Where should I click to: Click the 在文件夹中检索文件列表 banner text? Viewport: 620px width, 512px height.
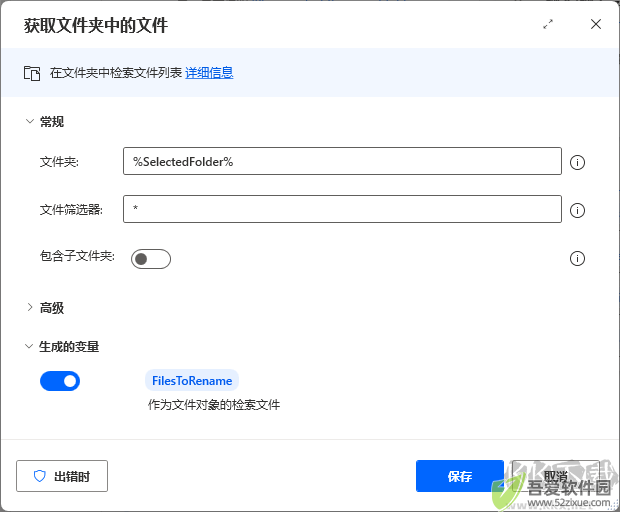(x=116, y=73)
